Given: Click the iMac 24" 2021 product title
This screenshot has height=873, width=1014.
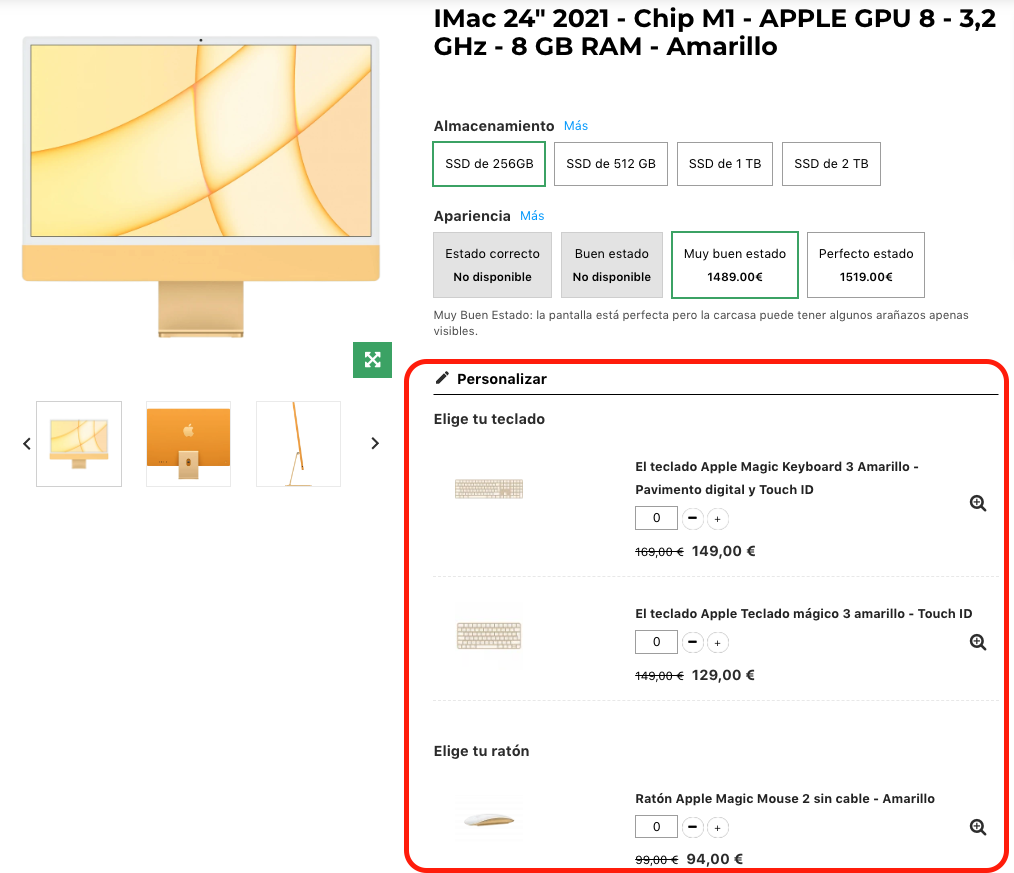Looking at the screenshot, I should point(715,32).
